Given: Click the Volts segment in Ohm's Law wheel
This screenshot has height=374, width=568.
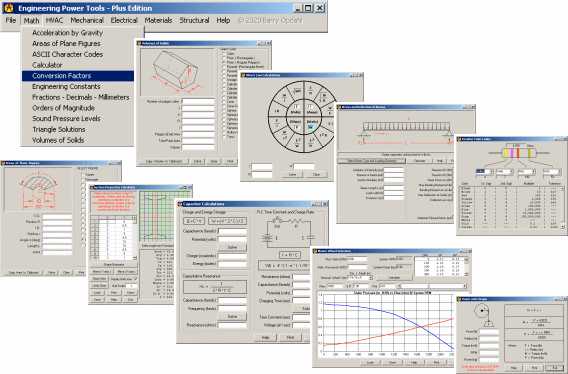Looking at the screenshot, I should (296, 108).
